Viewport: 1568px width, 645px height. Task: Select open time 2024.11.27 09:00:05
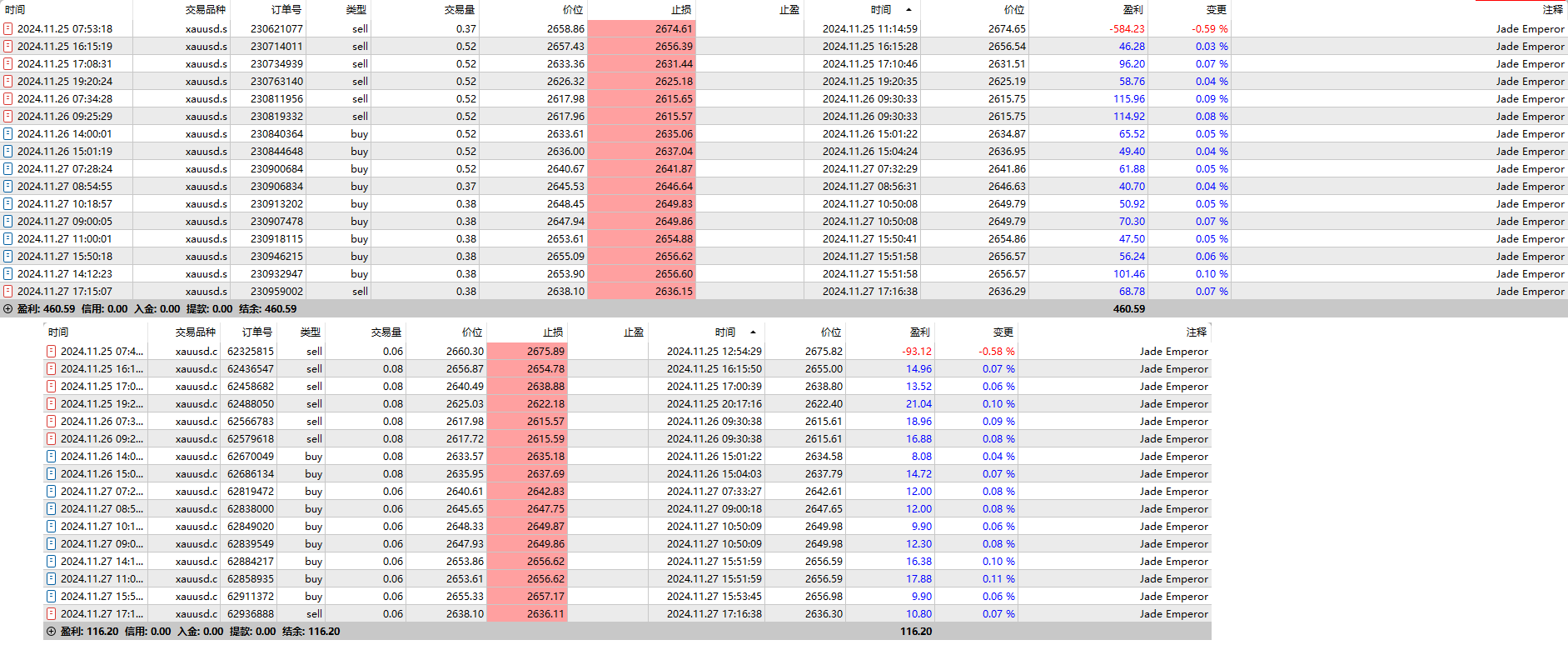[x=65, y=221]
